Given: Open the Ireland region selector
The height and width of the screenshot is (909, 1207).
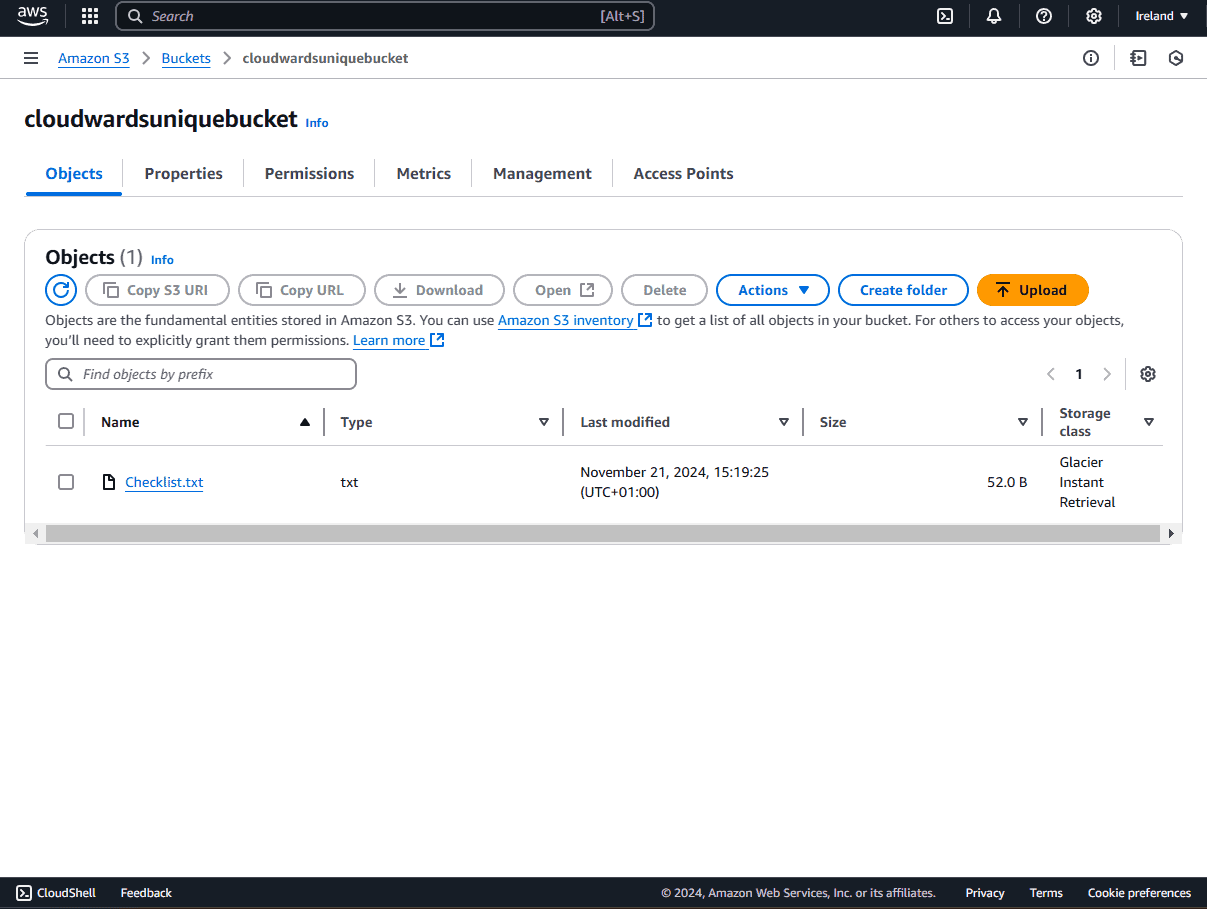Looking at the screenshot, I should (x=1162, y=16).
